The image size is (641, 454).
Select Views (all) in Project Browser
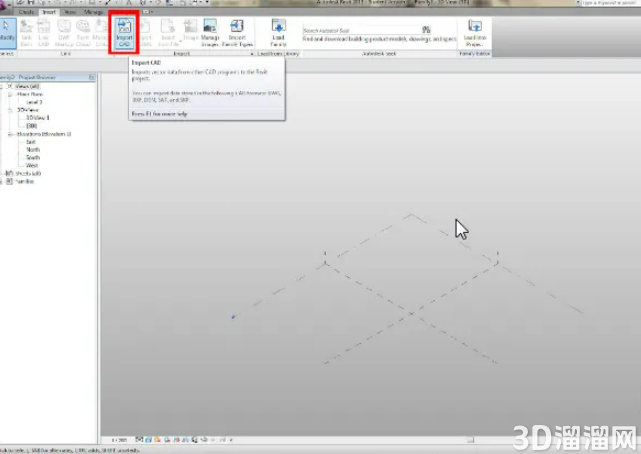[x=27, y=86]
